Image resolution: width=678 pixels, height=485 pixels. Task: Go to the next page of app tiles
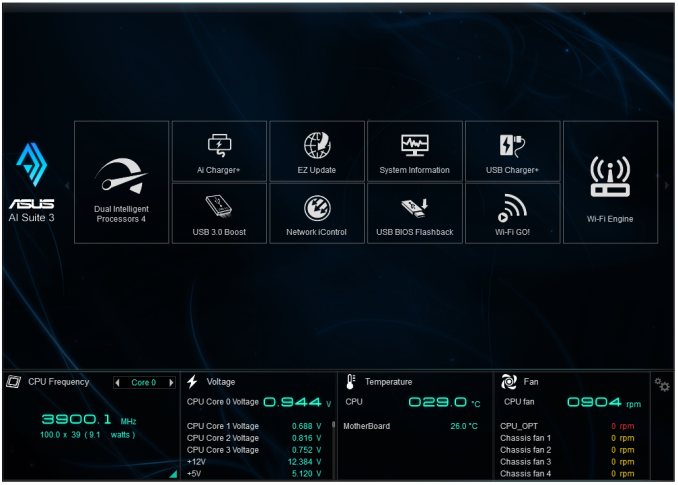pyautogui.click(x=667, y=185)
